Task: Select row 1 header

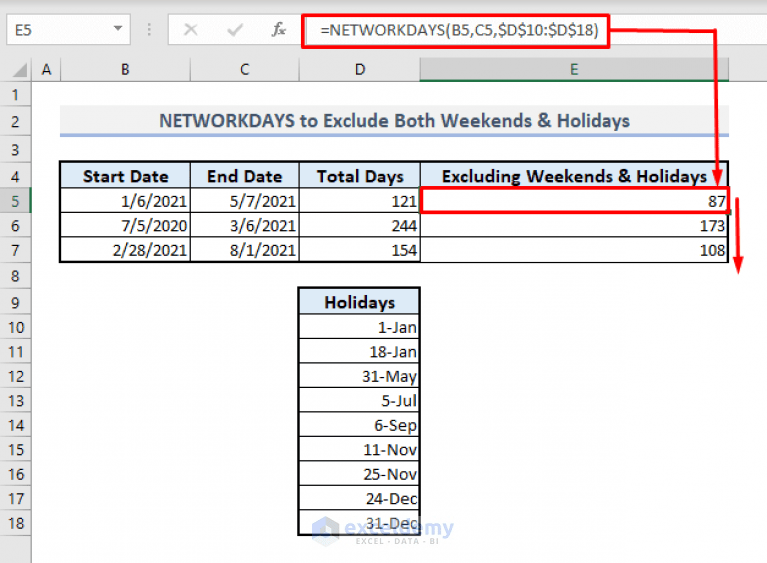Action: [x=15, y=94]
